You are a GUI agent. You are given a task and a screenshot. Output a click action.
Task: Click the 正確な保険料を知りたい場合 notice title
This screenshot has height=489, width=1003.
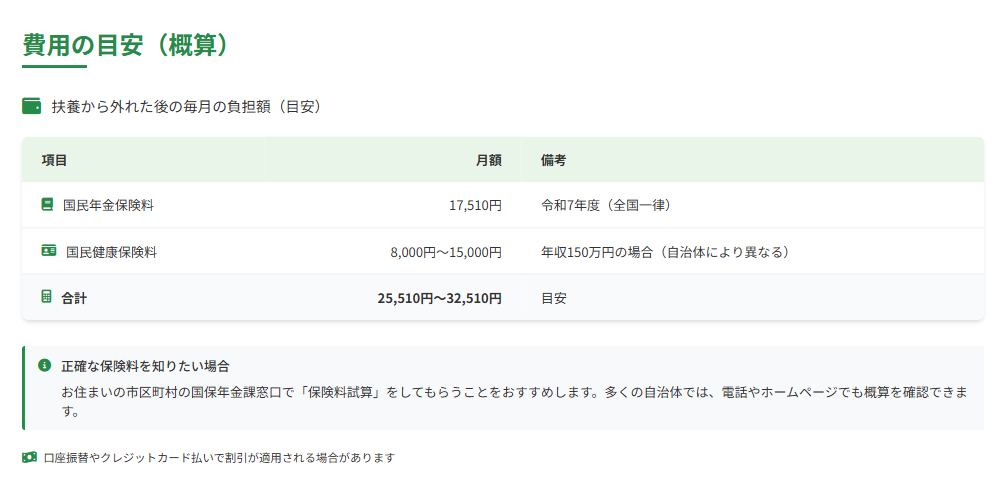tap(146, 366)
